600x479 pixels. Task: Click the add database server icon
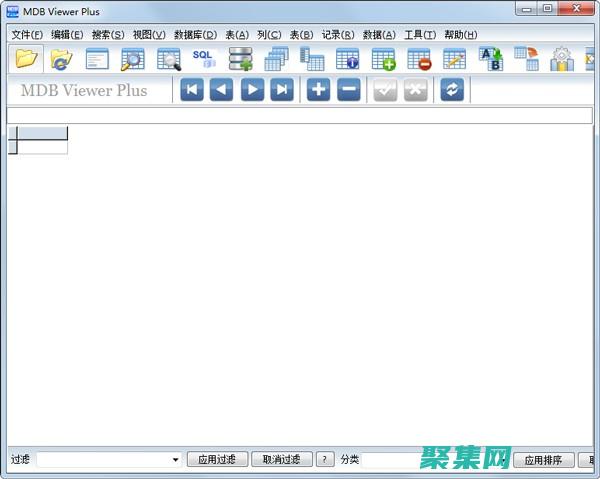click(x=240, y=59)
